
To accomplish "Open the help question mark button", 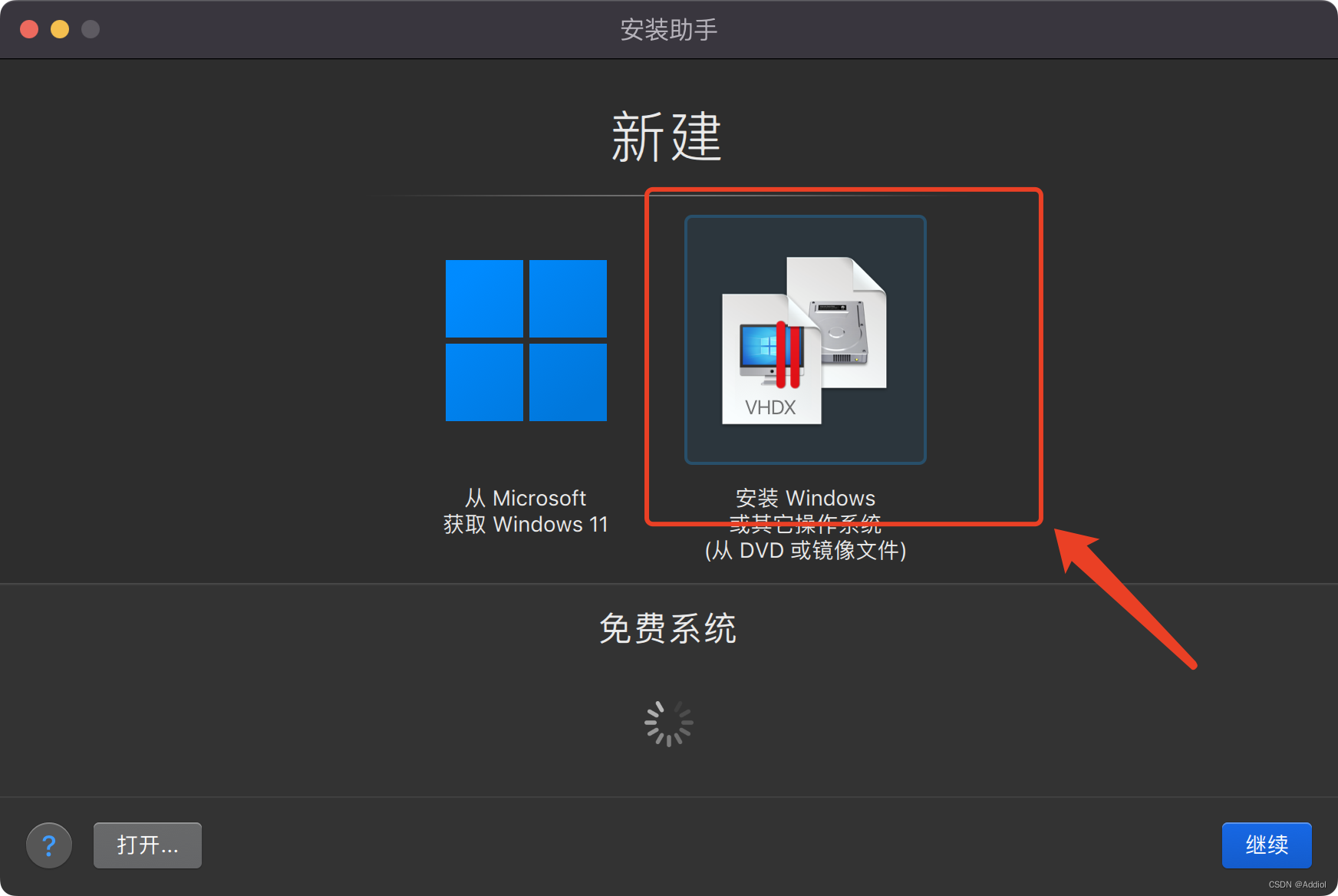I will click(x=49, y=845).
